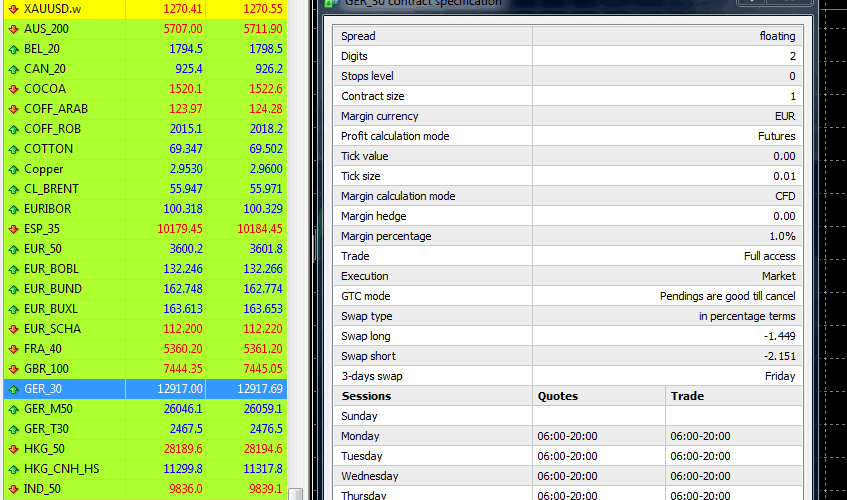
Task: Select the AUS_200 symbol name
Action: [46, 29]
